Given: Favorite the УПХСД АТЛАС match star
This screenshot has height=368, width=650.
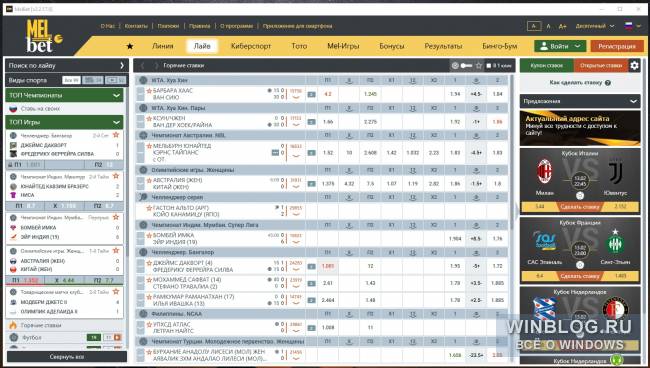Looking at the screenshot, I should 149,324.
